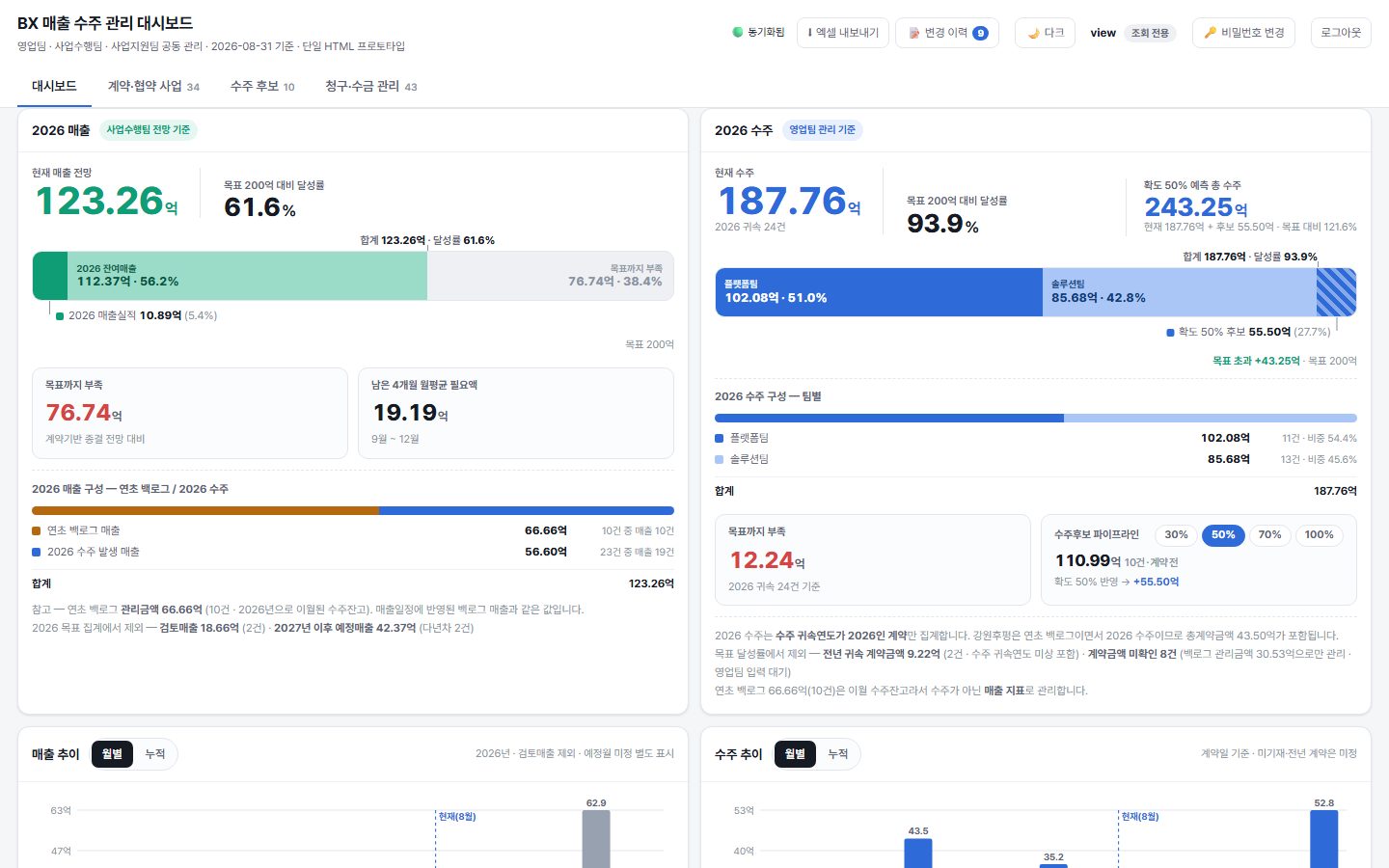Select the 50% pipeline probability pill
Image resolution: width=1389 pixels, height=868 pixels.
point(1223,535)
